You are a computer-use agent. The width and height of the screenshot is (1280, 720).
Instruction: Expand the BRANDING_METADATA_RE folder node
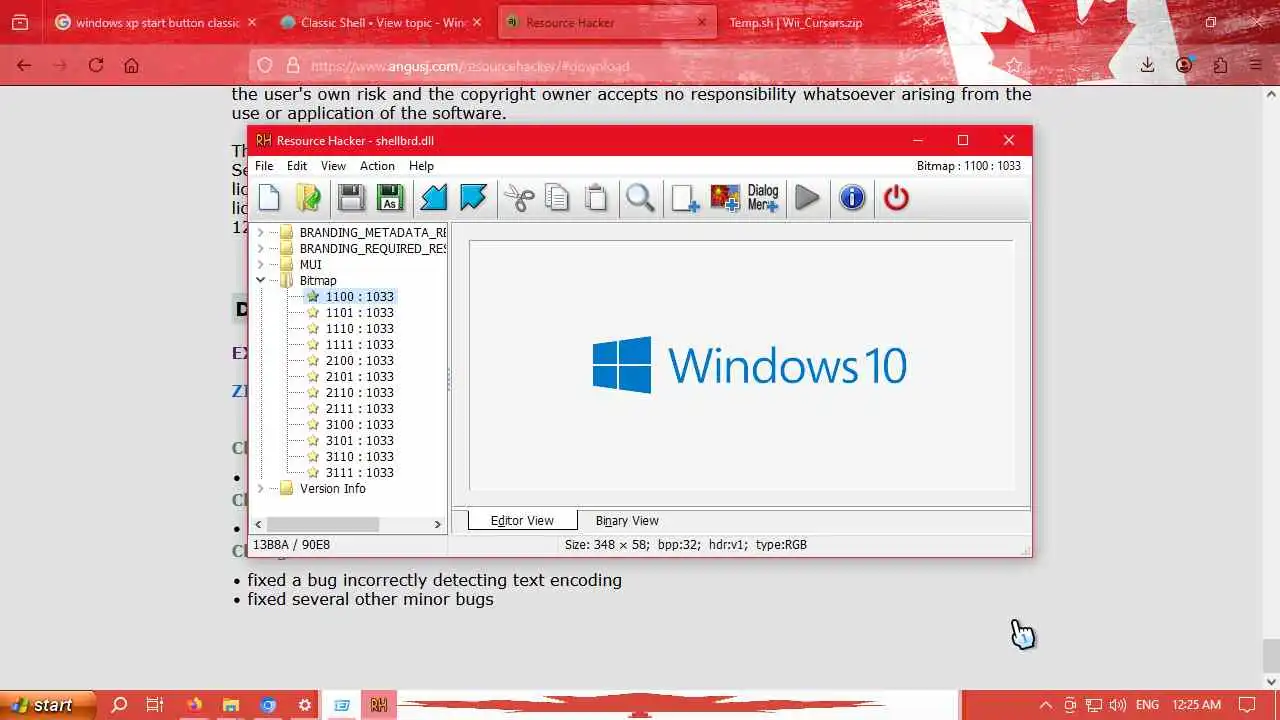(x=261, y=232)
